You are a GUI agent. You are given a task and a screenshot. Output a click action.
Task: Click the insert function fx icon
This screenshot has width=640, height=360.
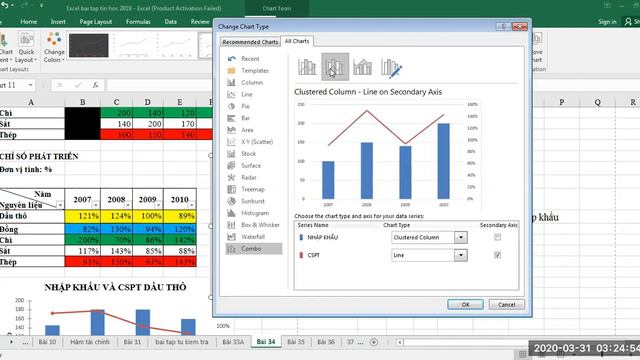pos(95,85)
